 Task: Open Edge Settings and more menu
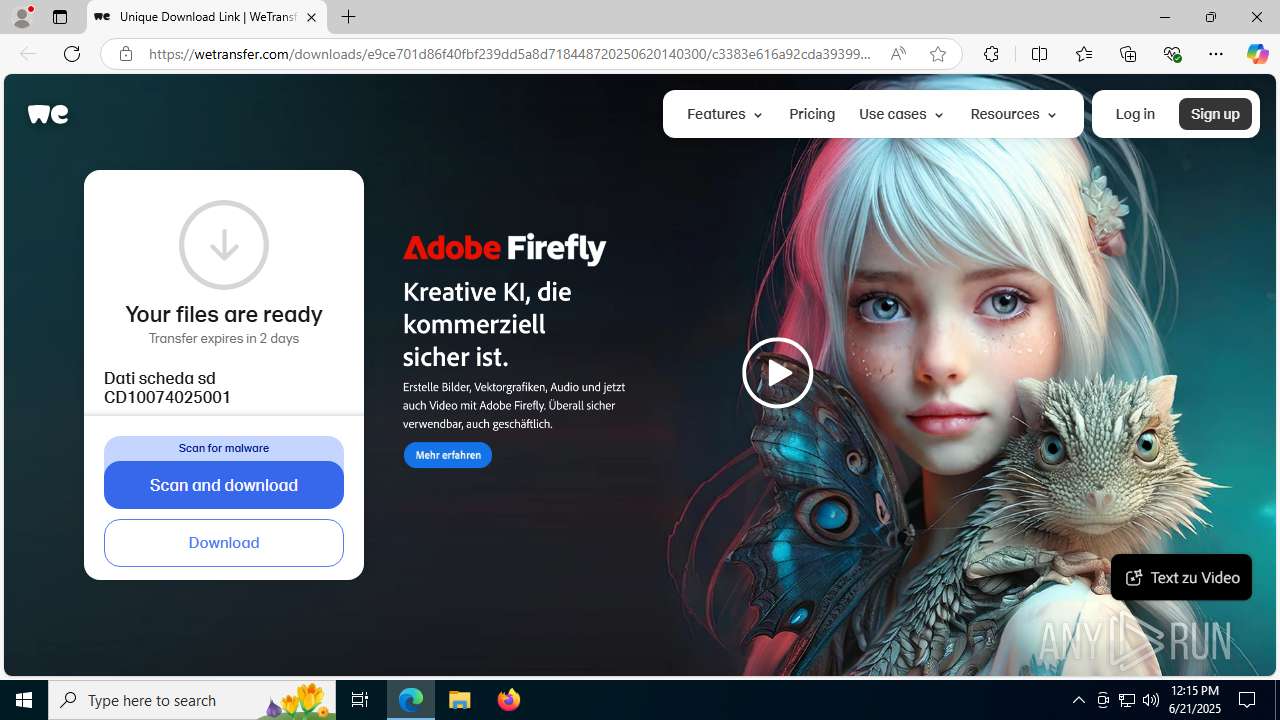point(1216,54)
